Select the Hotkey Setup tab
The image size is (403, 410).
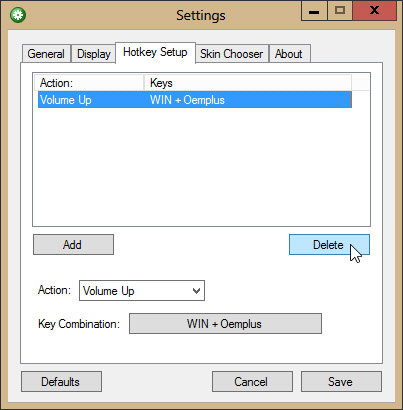click(x=155, y=52)
